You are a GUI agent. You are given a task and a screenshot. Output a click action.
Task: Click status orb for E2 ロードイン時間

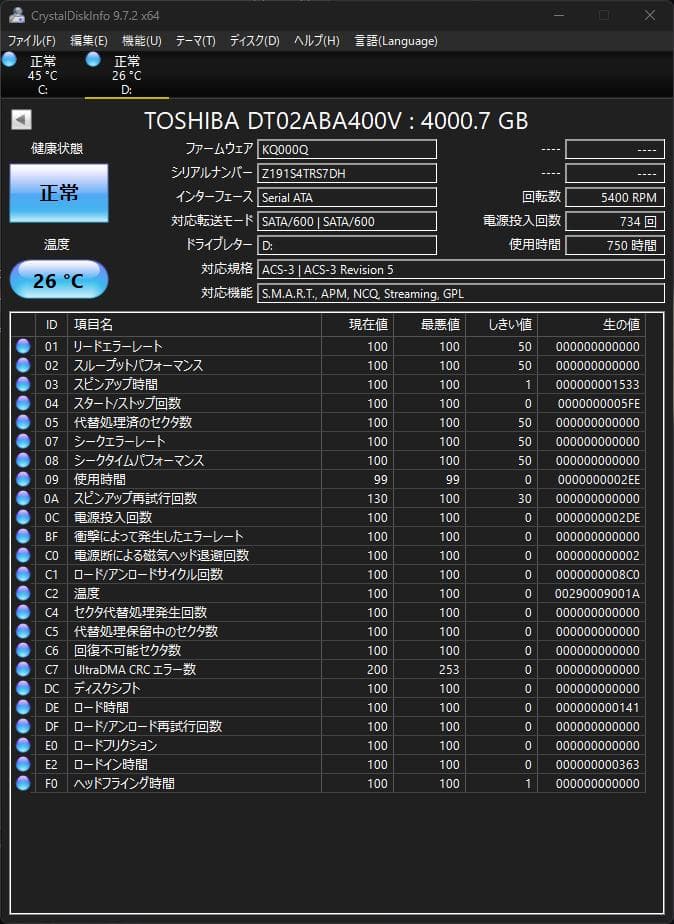tap(23, 764)
